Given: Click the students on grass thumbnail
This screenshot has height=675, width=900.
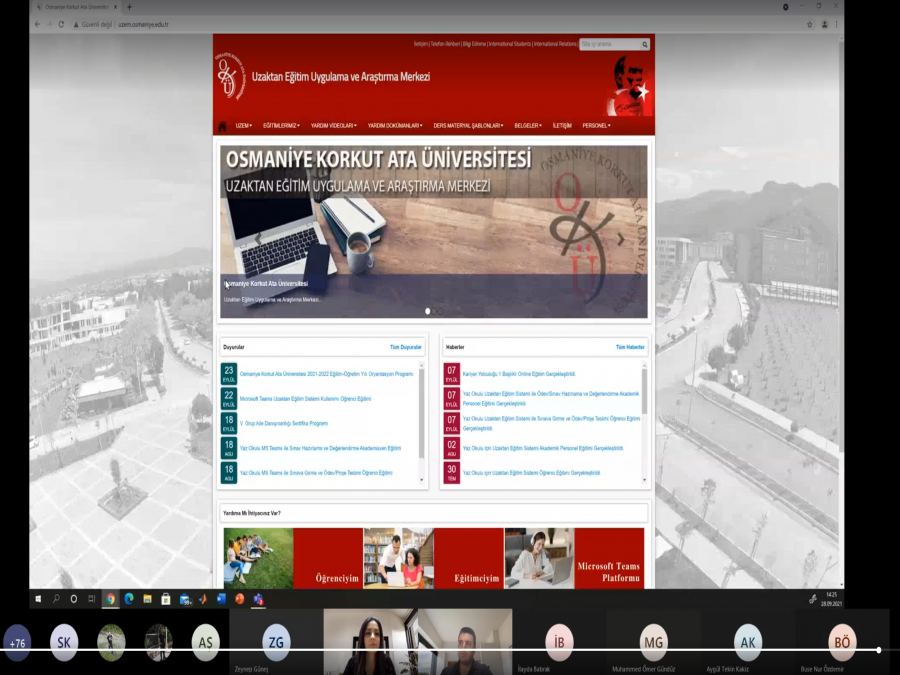Looking at the screenshot, I should (258, 558).
